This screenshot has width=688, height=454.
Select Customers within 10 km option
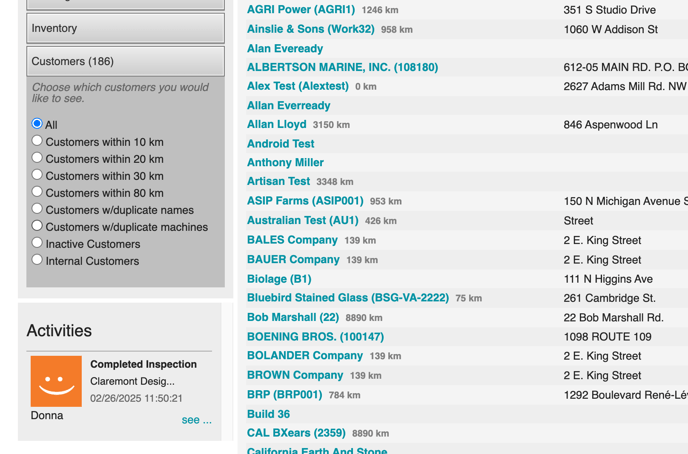coord(37,141)
